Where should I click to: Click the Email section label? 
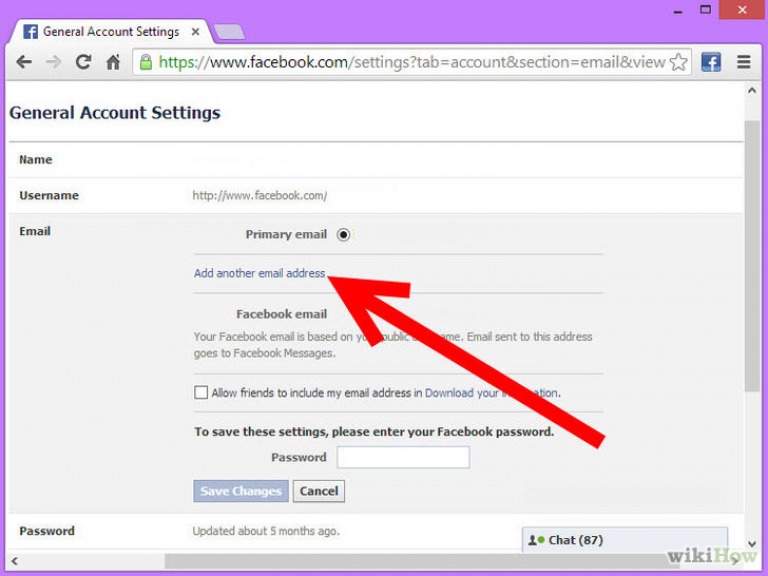pyautogui.click(x=35, y=231)
